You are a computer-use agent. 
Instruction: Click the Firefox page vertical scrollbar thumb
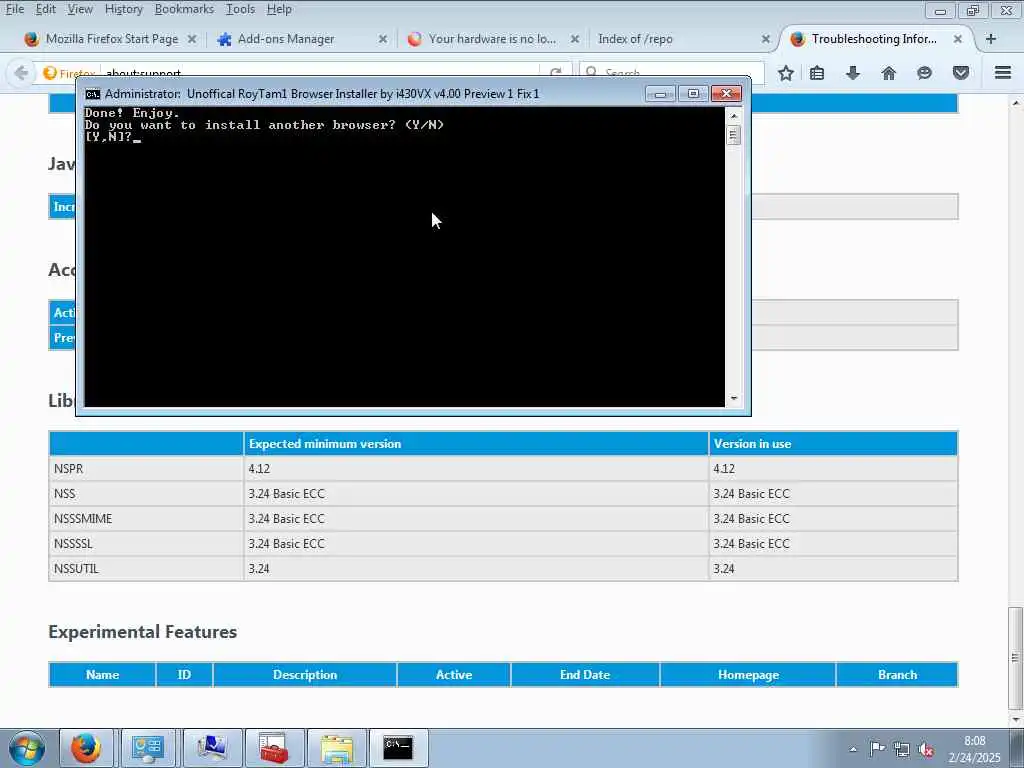pos(1016,658)
